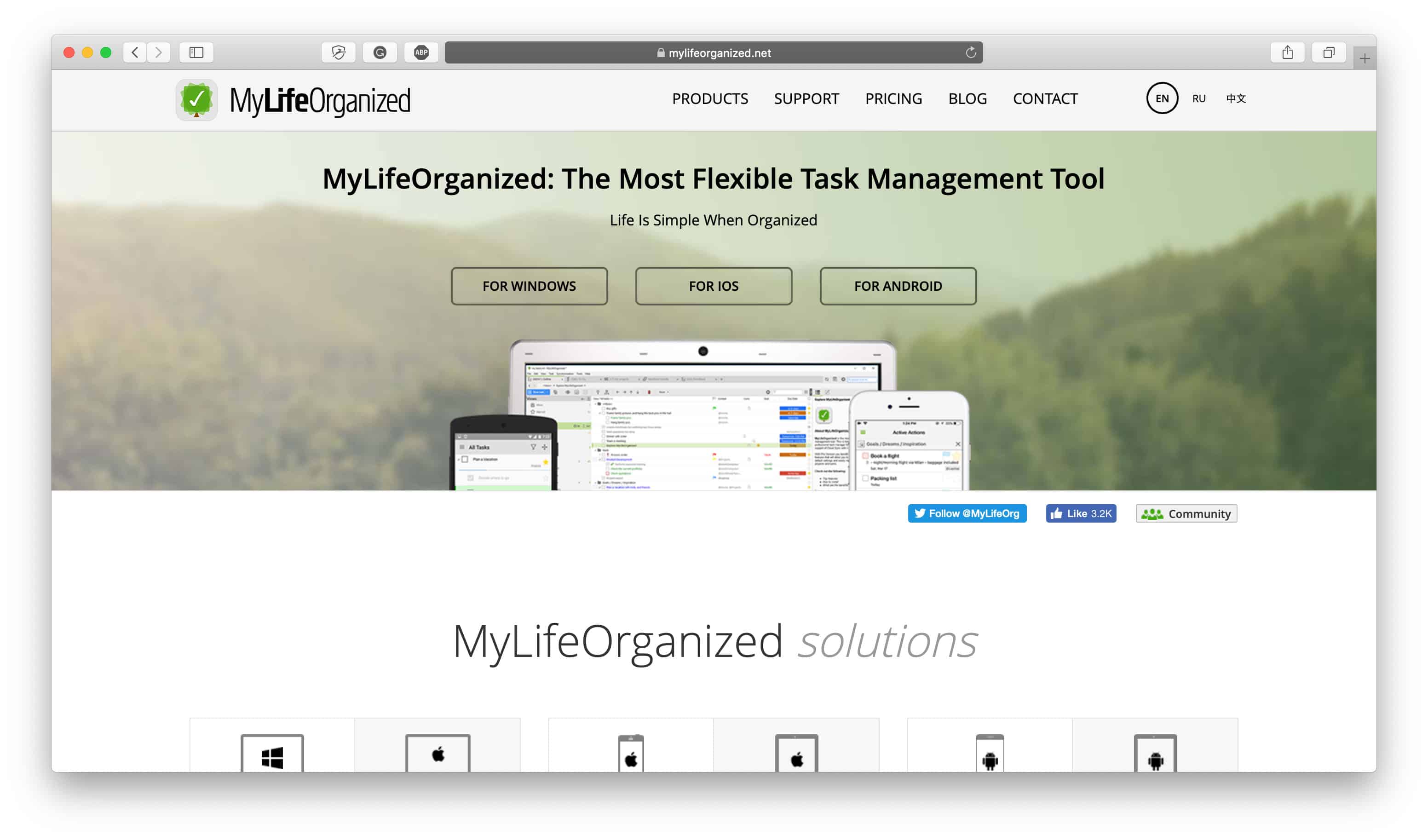Open the PRICING page dropdown
This screenshot has width=1428, height=840.
click(893, 98)
